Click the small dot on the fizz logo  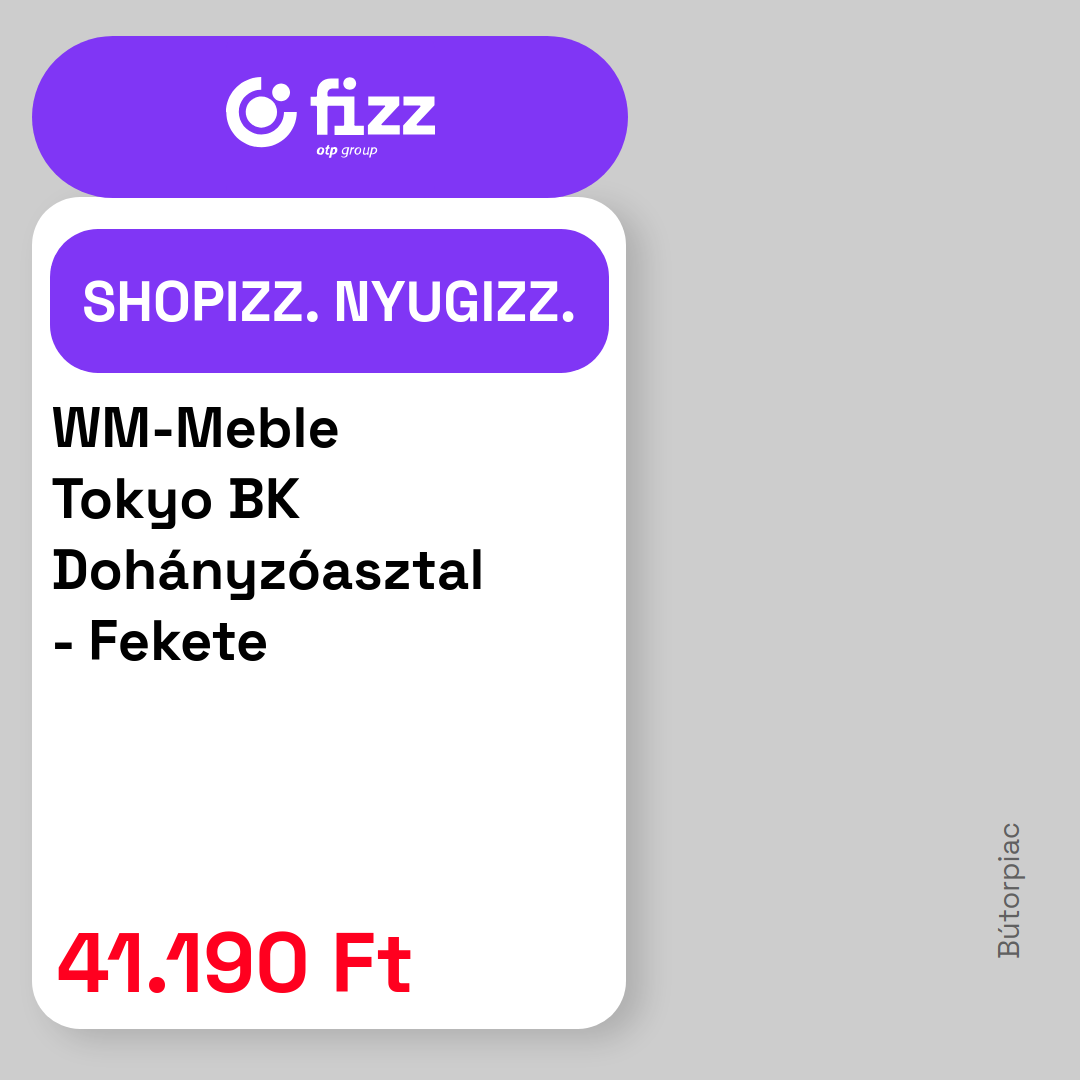[x=280, y=93]
